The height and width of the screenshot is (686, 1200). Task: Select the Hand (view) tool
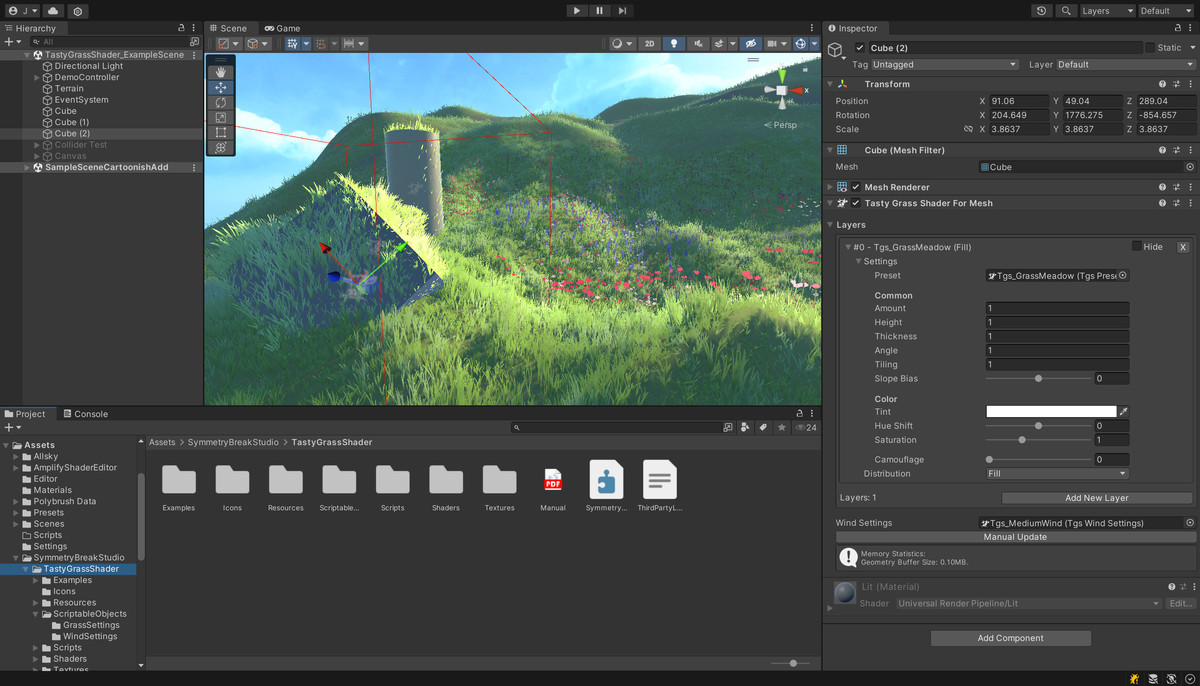221,72
